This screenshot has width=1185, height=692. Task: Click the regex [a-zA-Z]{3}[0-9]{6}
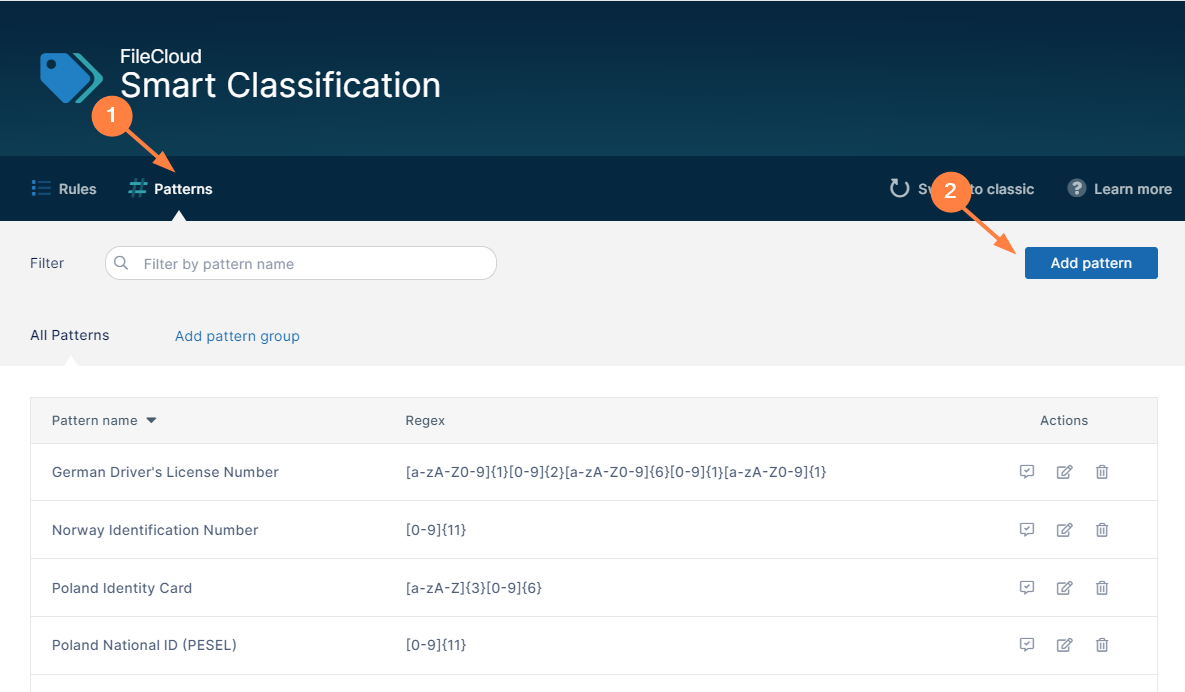(x=474, y=588)
